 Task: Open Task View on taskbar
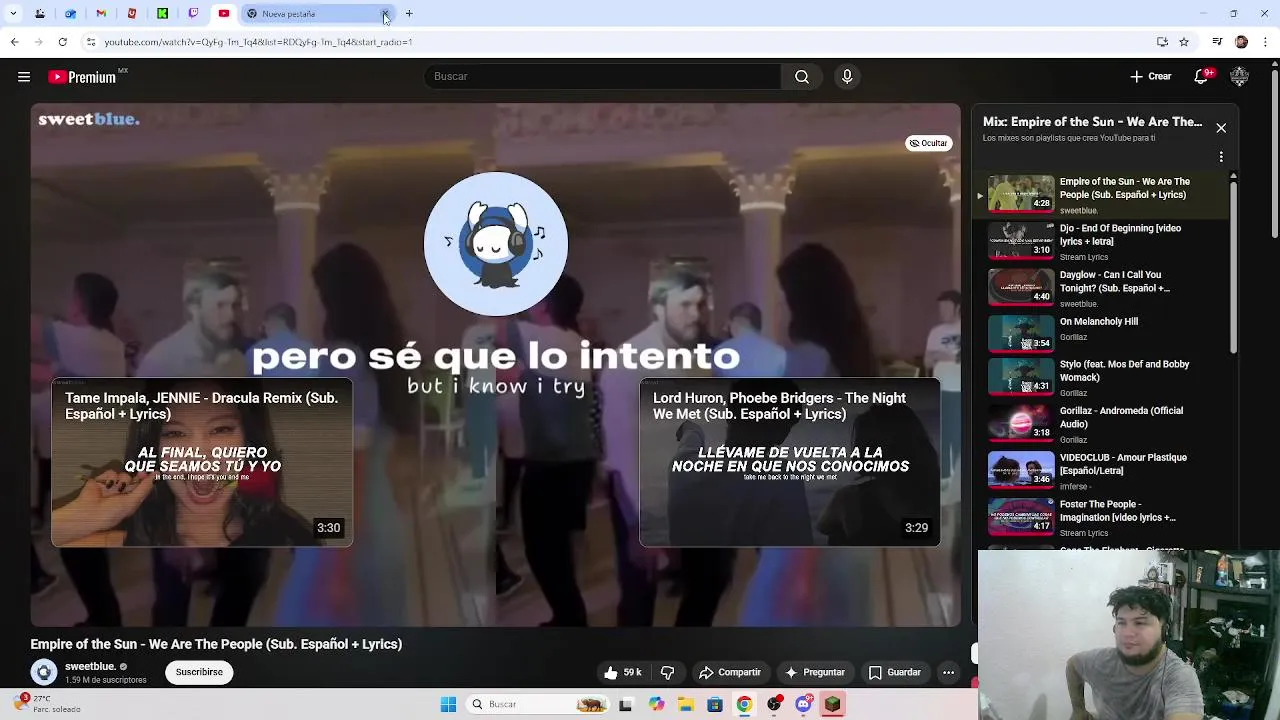pyautogui.click(x=626, y=705)
